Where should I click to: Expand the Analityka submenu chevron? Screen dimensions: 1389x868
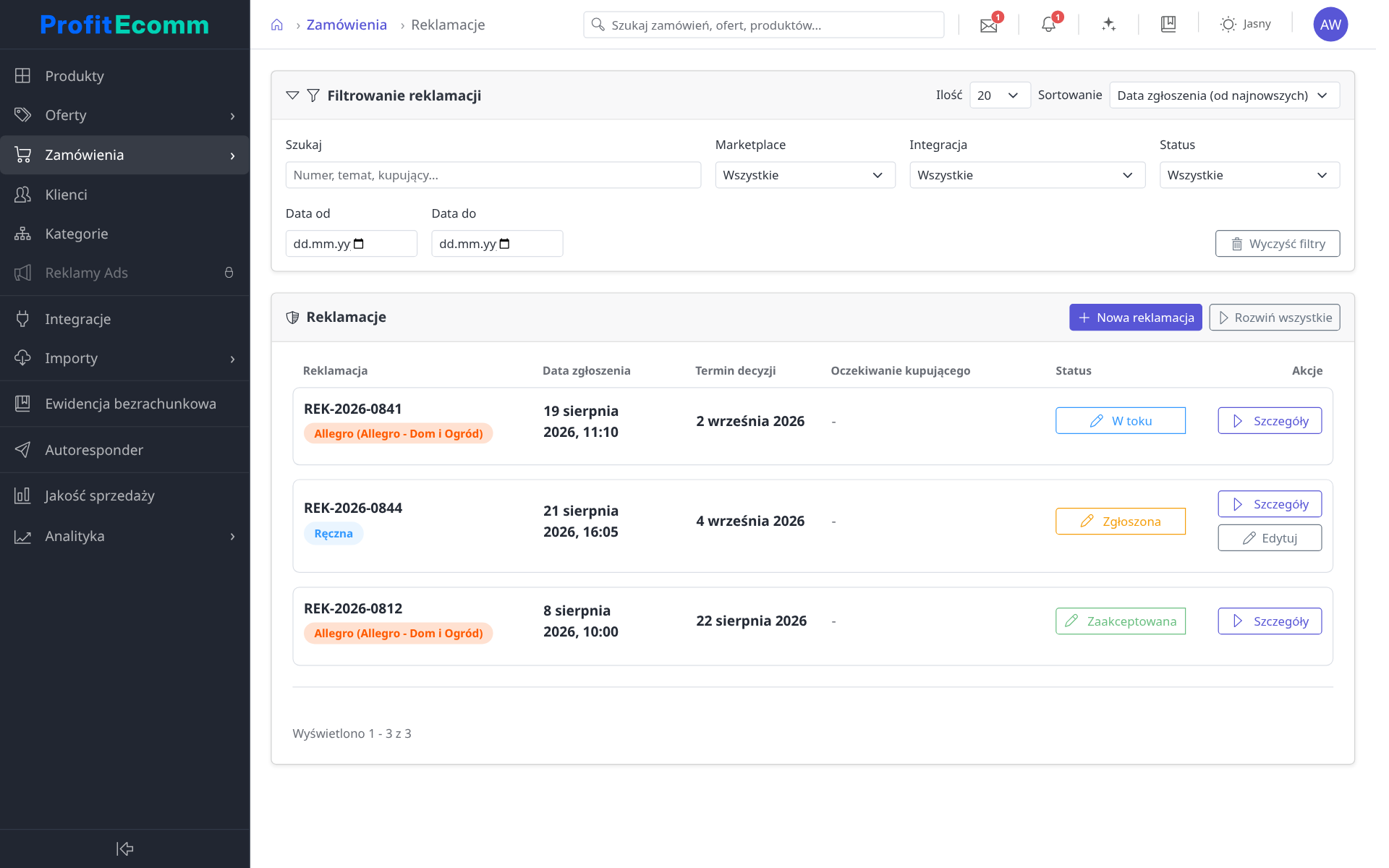(x=232, y=537)
